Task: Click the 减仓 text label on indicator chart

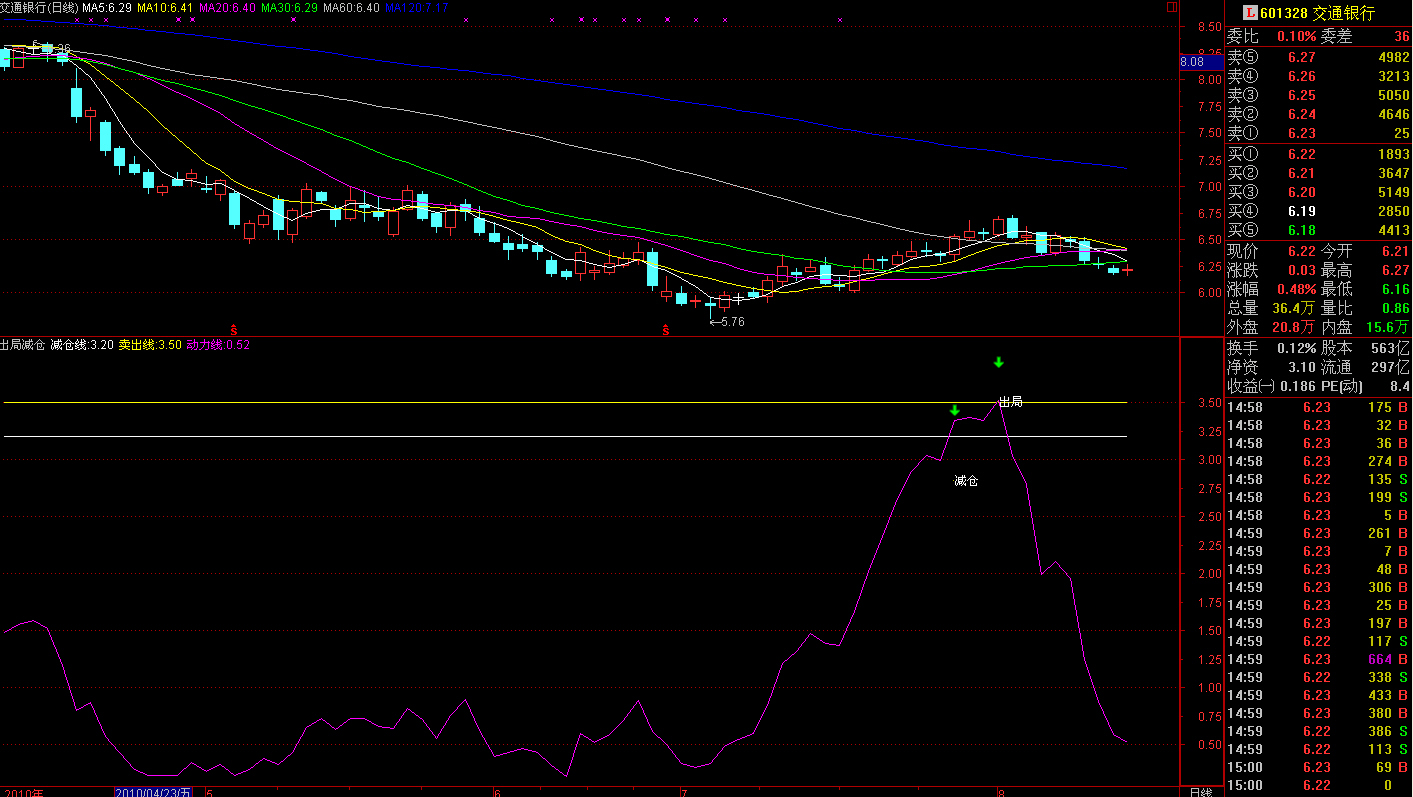Action: (966, 481)
